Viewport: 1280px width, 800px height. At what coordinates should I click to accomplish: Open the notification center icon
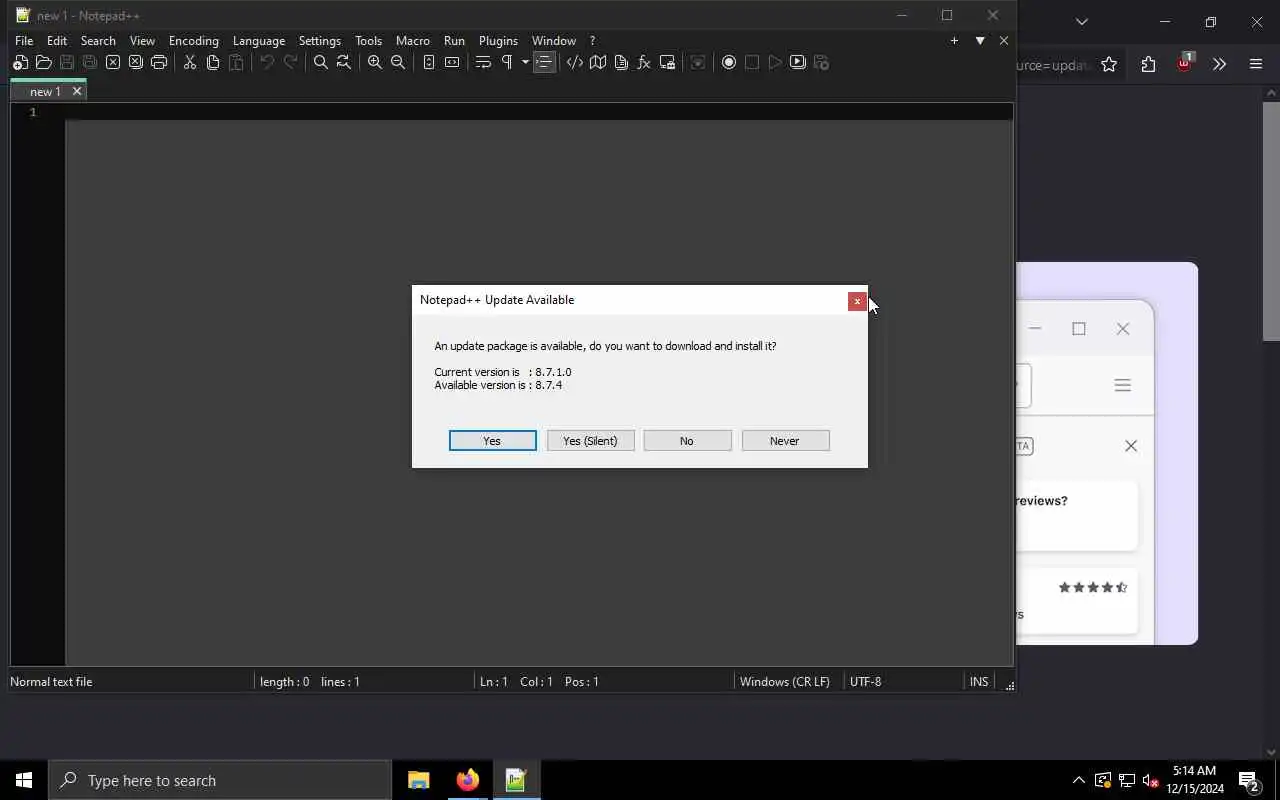tap(1249, 781)
